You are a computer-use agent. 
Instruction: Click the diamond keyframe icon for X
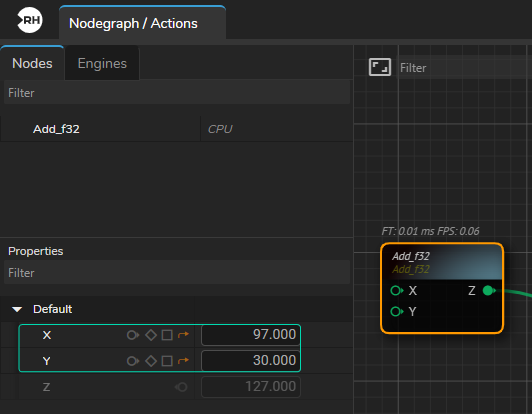pos(151,335)
